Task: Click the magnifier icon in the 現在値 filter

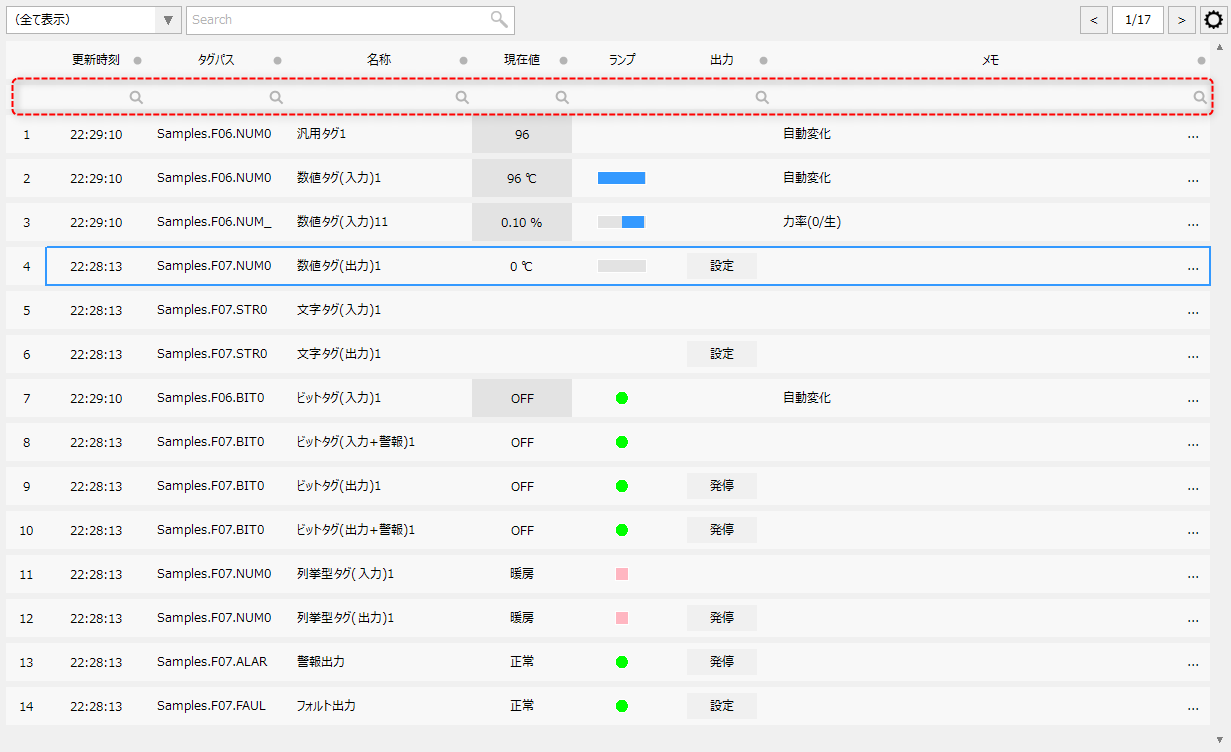Action: [x=562, y=97]
